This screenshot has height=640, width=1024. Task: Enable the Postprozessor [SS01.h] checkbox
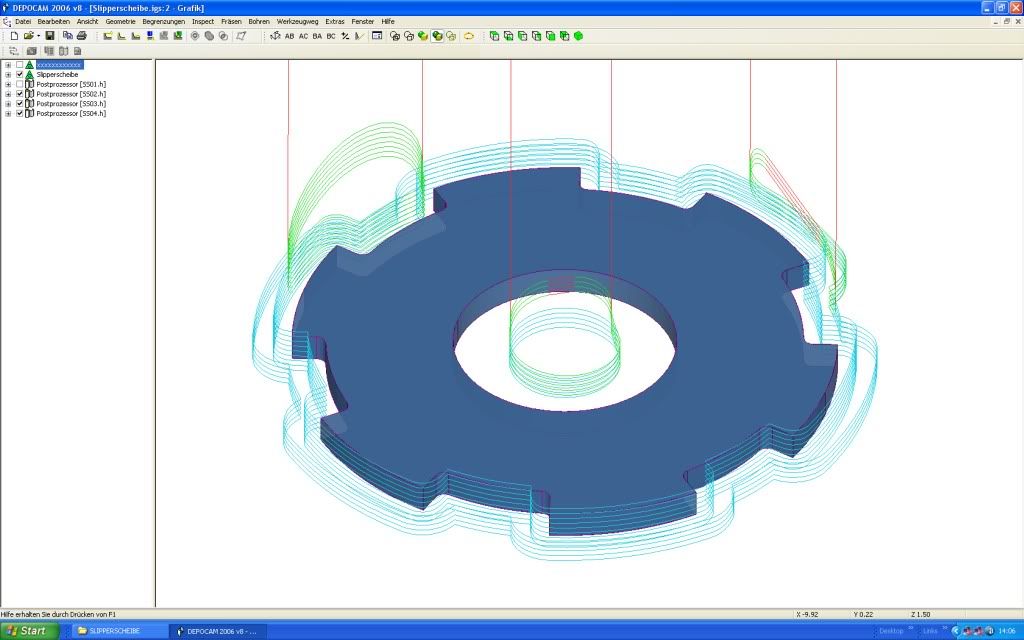[x=19, y=84]
